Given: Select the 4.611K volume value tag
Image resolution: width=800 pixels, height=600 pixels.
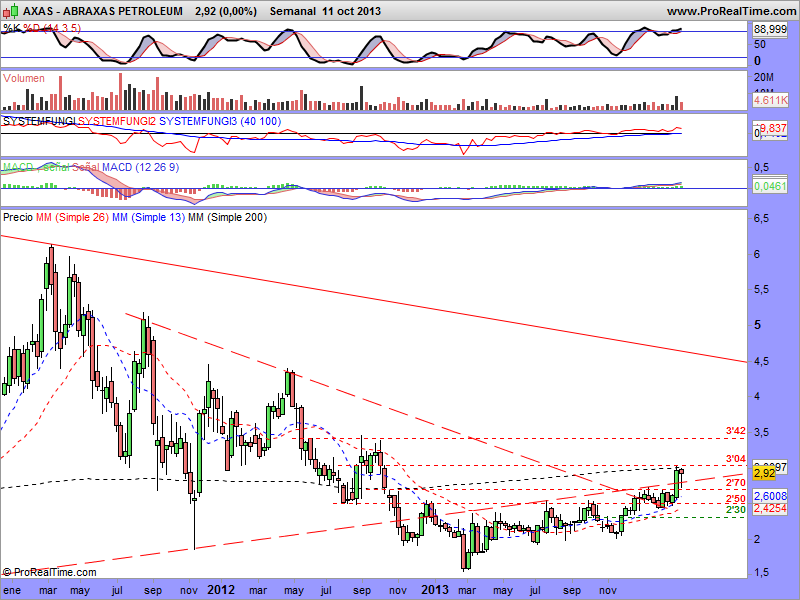Looking at the screenshot, I should (x=770, y=100).
